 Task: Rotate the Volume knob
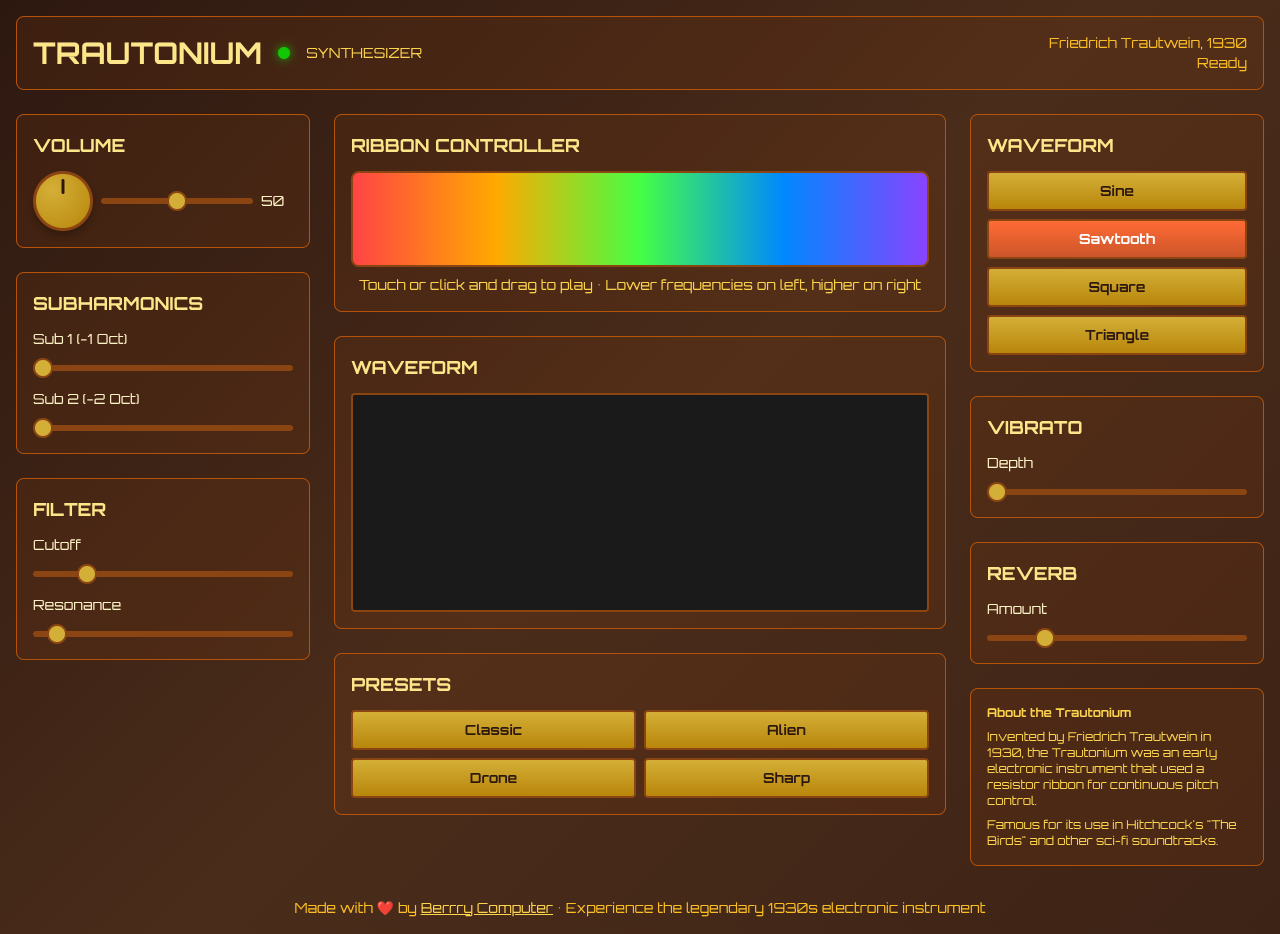pos(62,201)
